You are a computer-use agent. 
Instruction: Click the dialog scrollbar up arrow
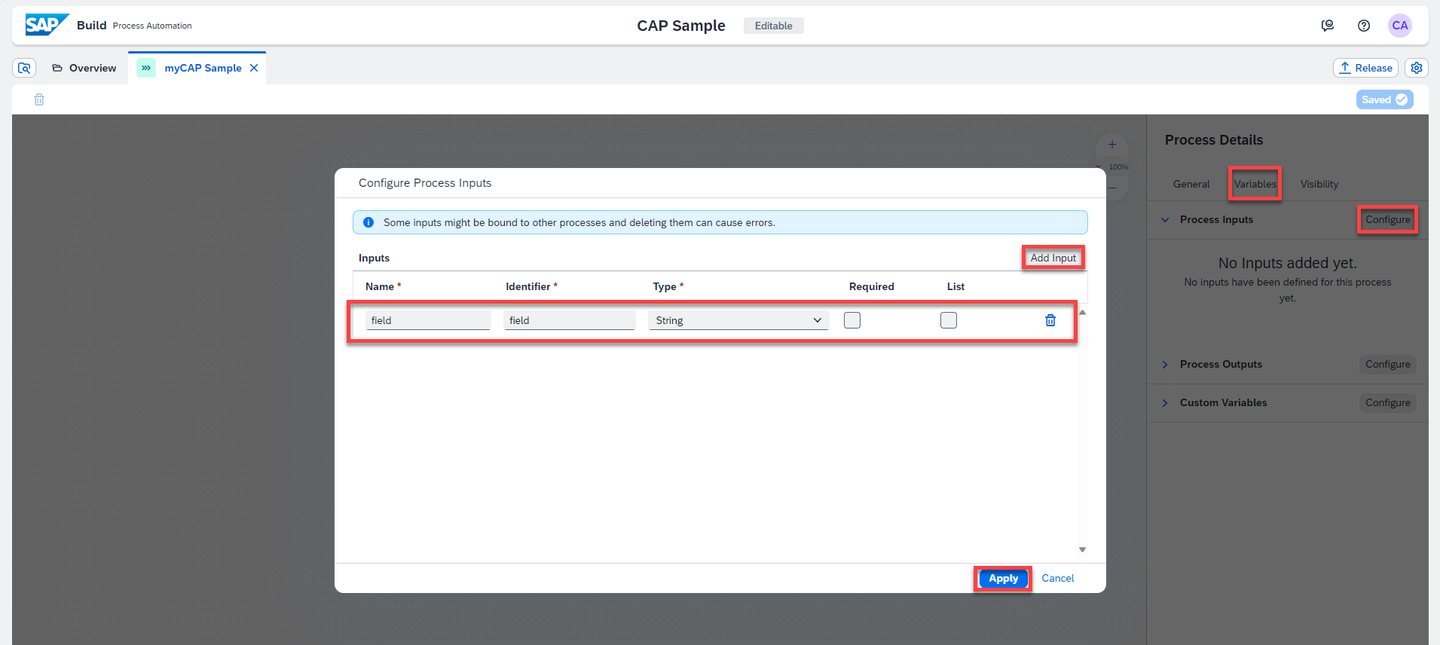(x=1082, y=313)
